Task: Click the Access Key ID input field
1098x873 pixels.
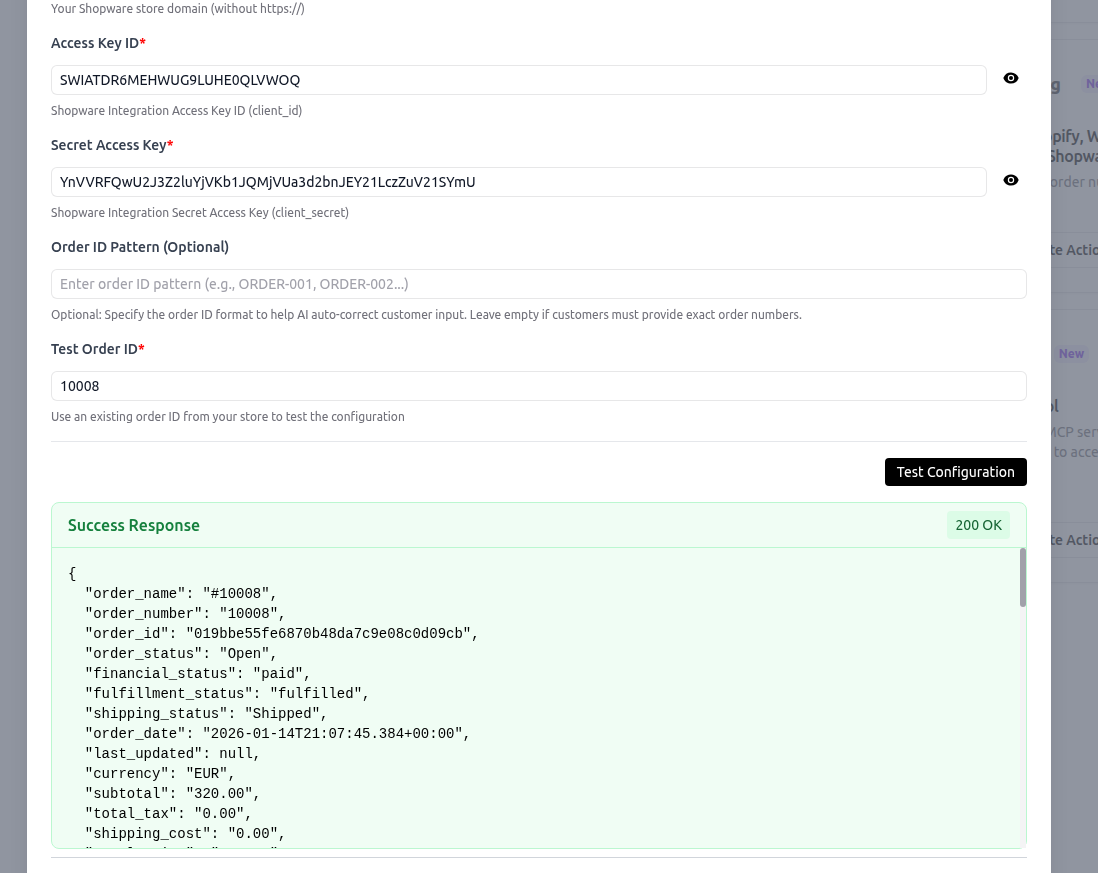Action: [518, 80]
